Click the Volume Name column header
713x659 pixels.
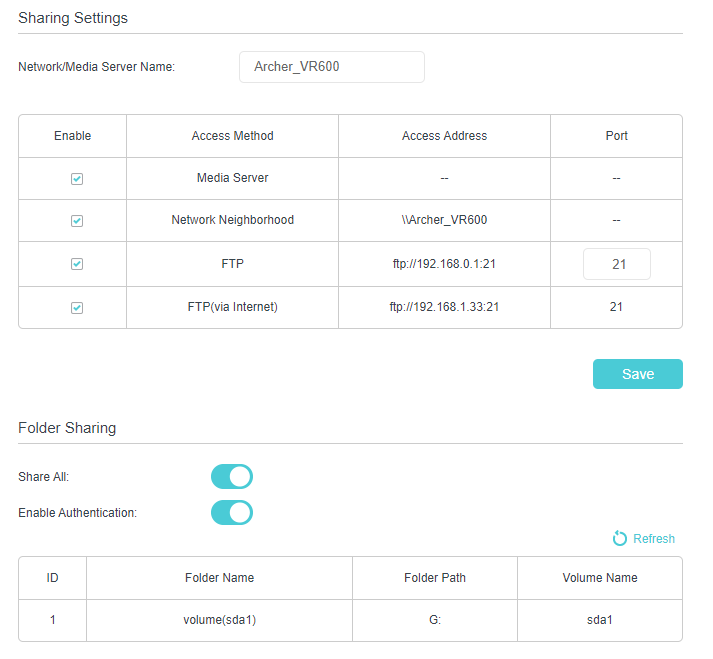(x=599, y=577)
